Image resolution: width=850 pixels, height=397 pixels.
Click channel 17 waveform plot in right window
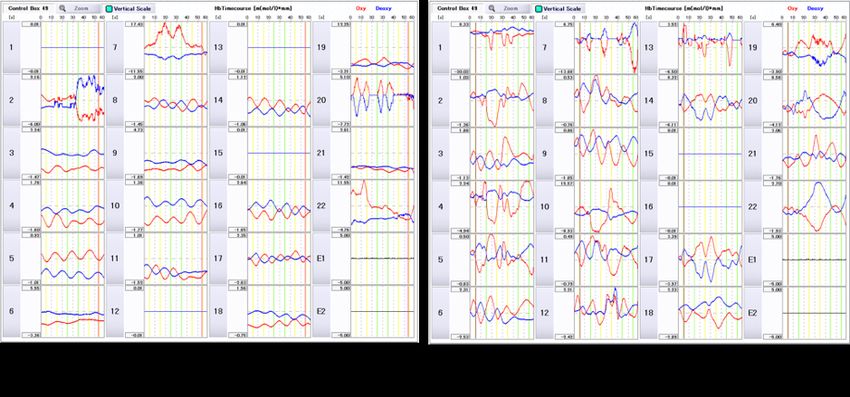[x=710, y=259]
